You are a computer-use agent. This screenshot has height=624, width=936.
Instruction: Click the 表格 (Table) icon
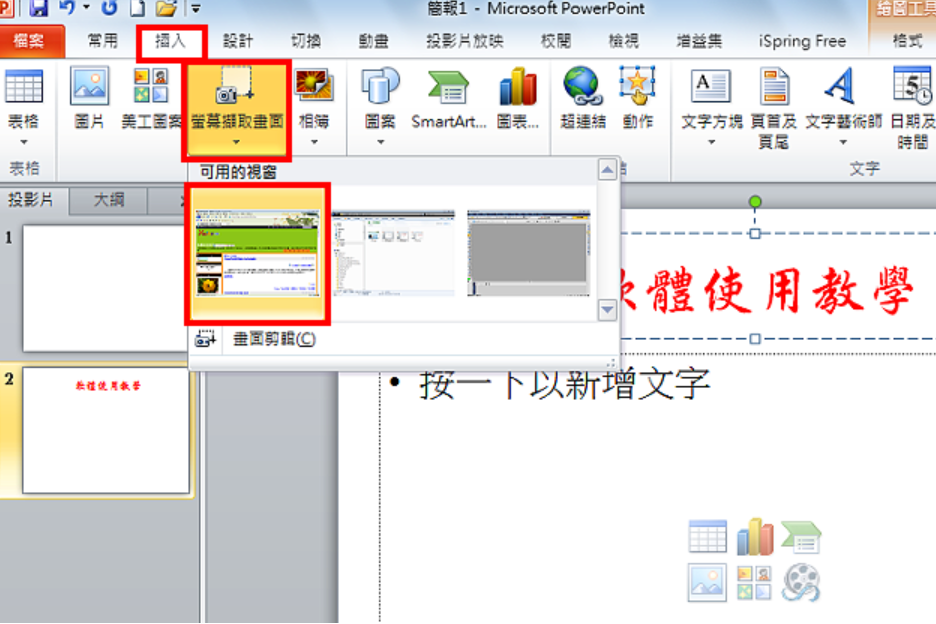24,87
